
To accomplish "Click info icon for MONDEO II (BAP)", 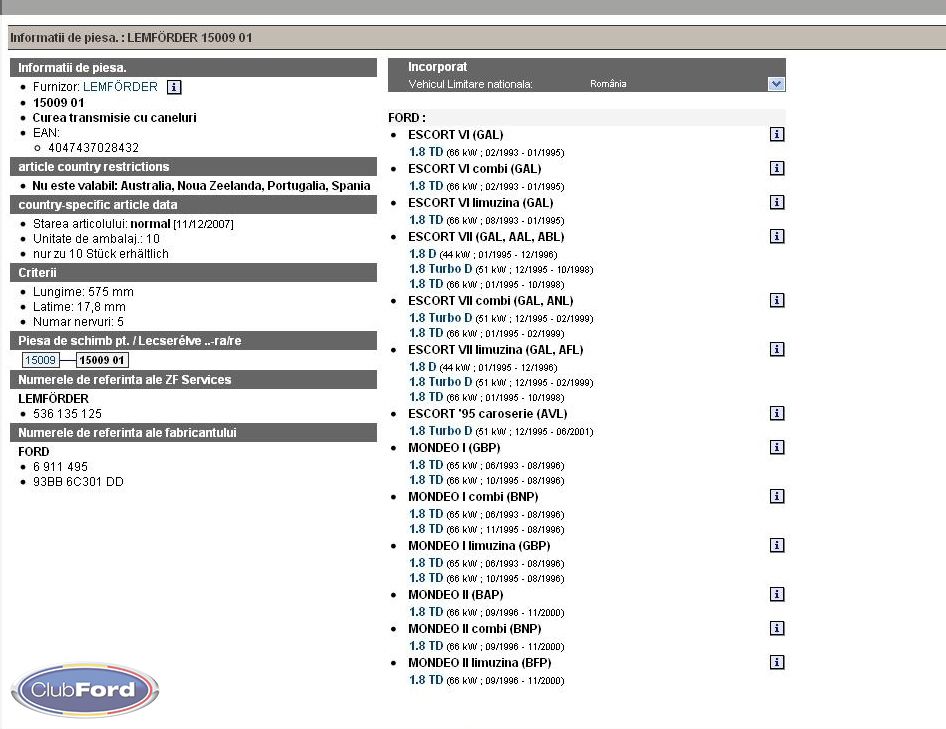I will click(x=777, y=595).
